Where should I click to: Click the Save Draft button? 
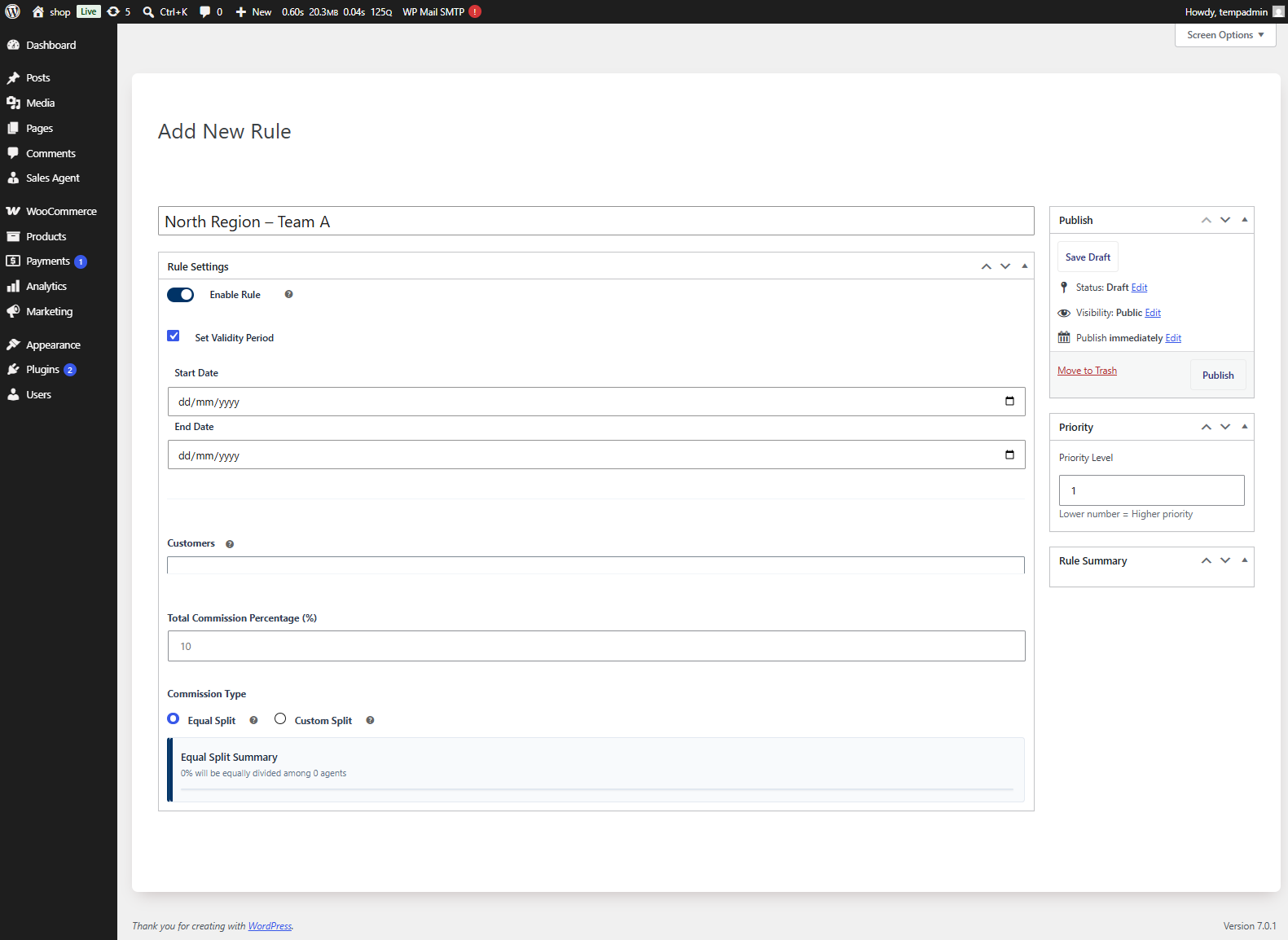pos(1088,257)
